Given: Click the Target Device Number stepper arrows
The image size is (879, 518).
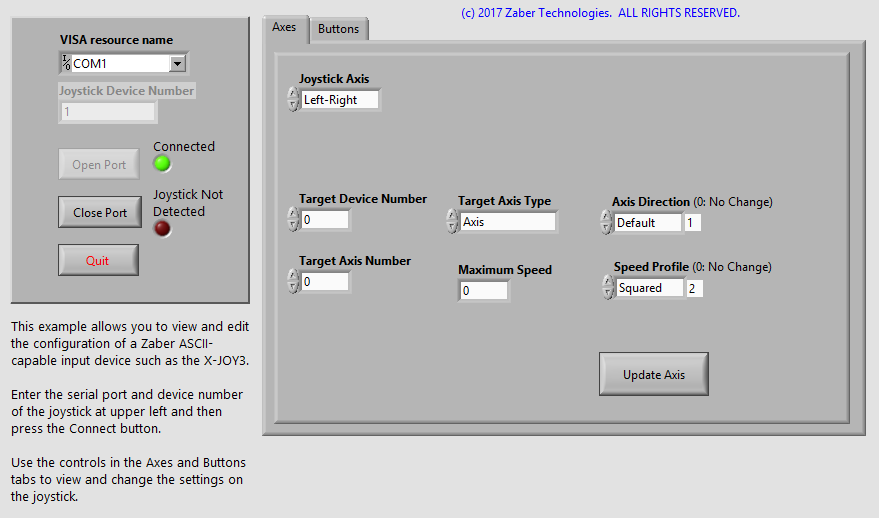Looking at the screenshot, I should coord(293,219).
